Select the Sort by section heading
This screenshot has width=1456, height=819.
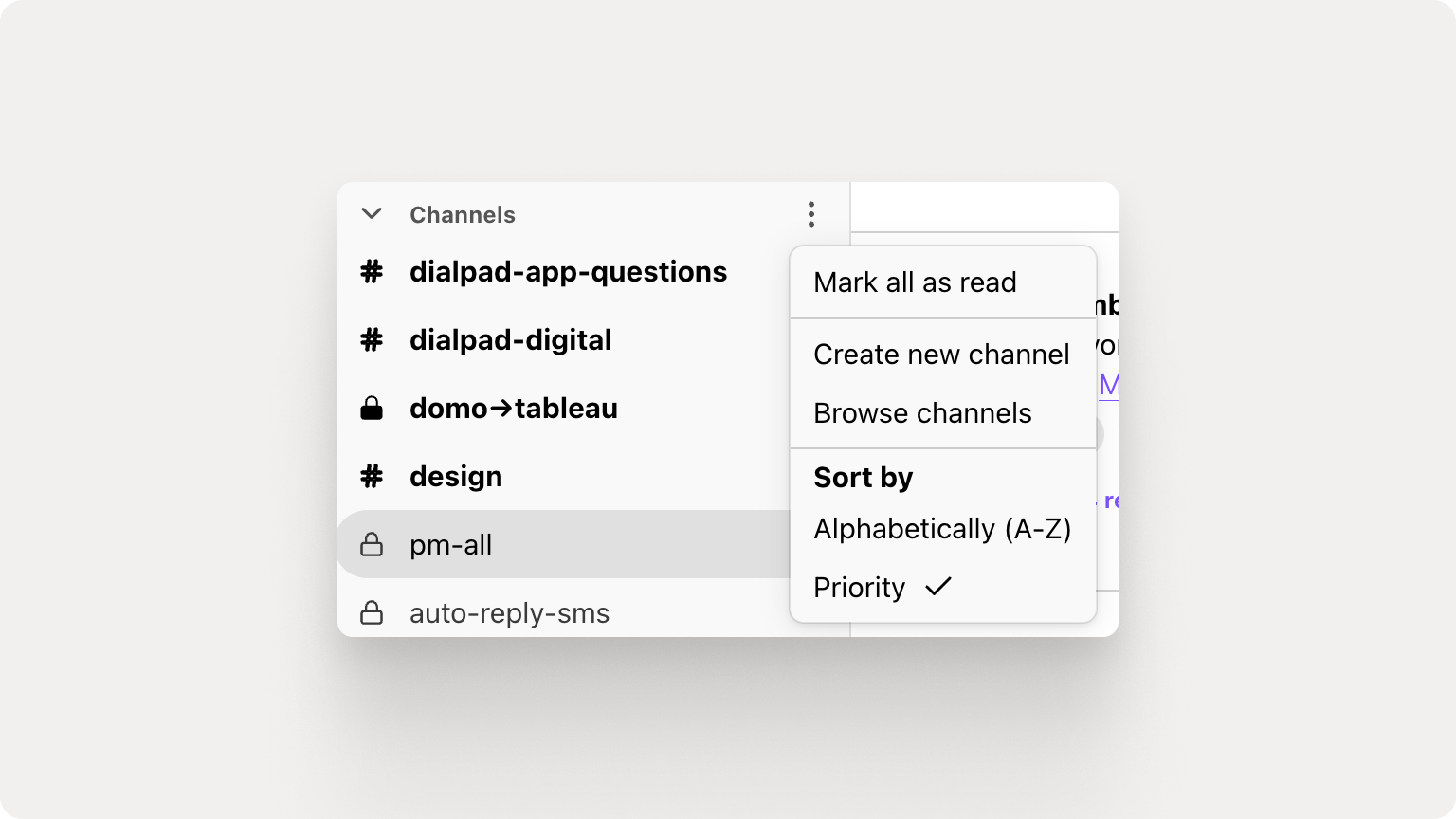click(x=863, y=478)
